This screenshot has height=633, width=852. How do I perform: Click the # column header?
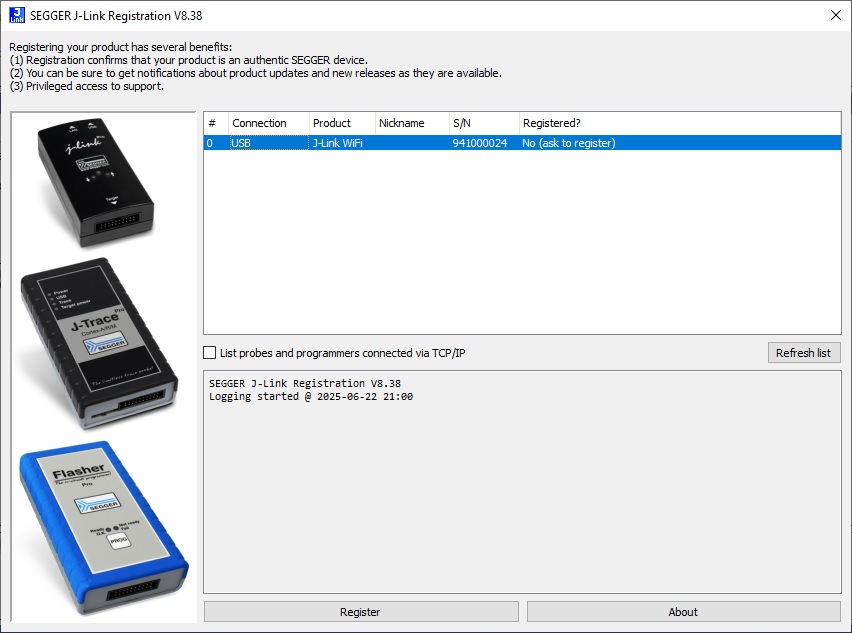216,123
